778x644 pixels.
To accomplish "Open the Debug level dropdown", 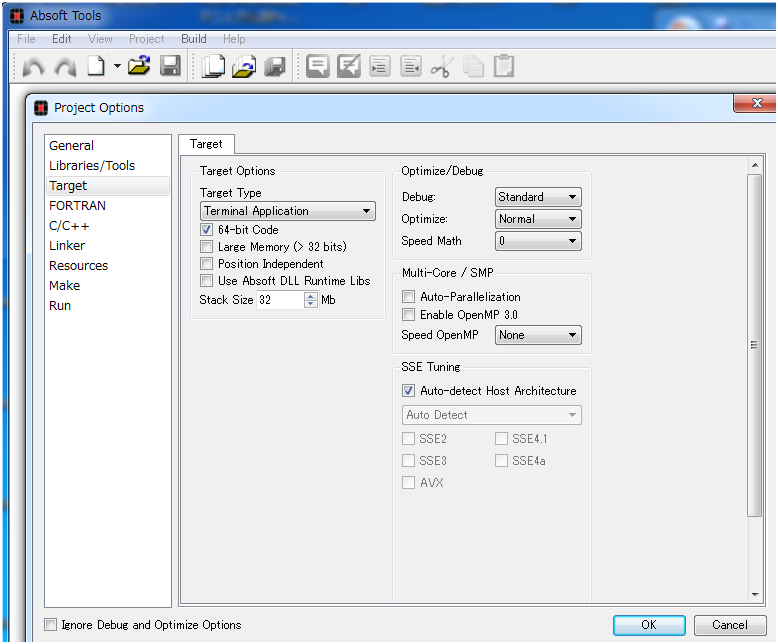I will tap(538, 197).
